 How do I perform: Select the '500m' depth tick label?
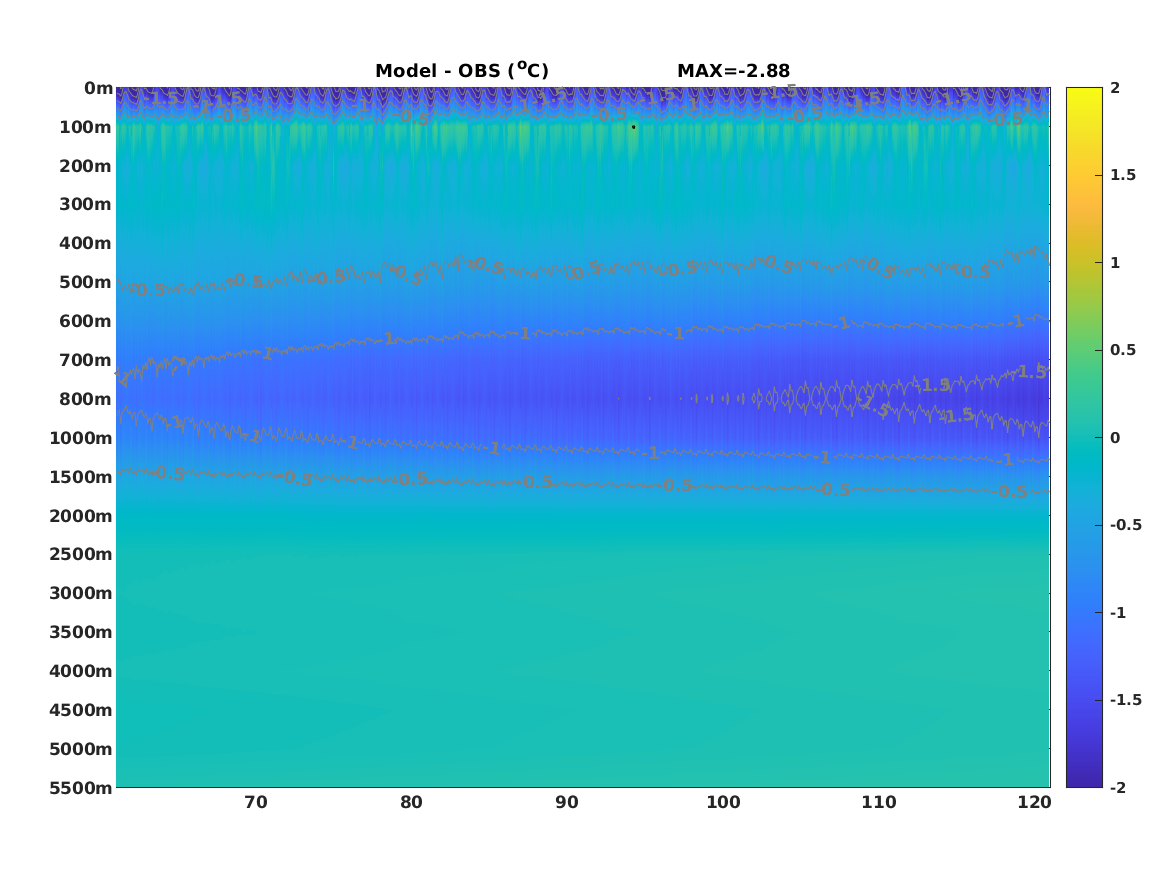[x=85, y=283]
